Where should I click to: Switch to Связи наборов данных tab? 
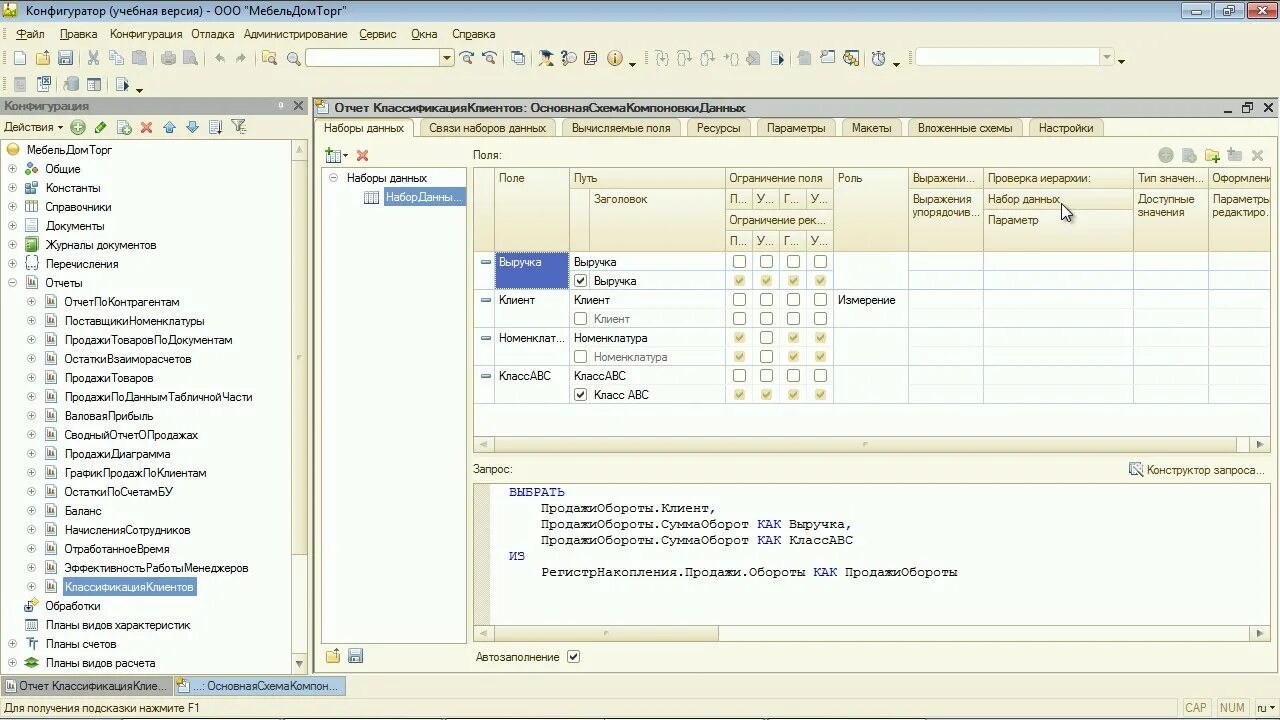[x=487, y=128]
